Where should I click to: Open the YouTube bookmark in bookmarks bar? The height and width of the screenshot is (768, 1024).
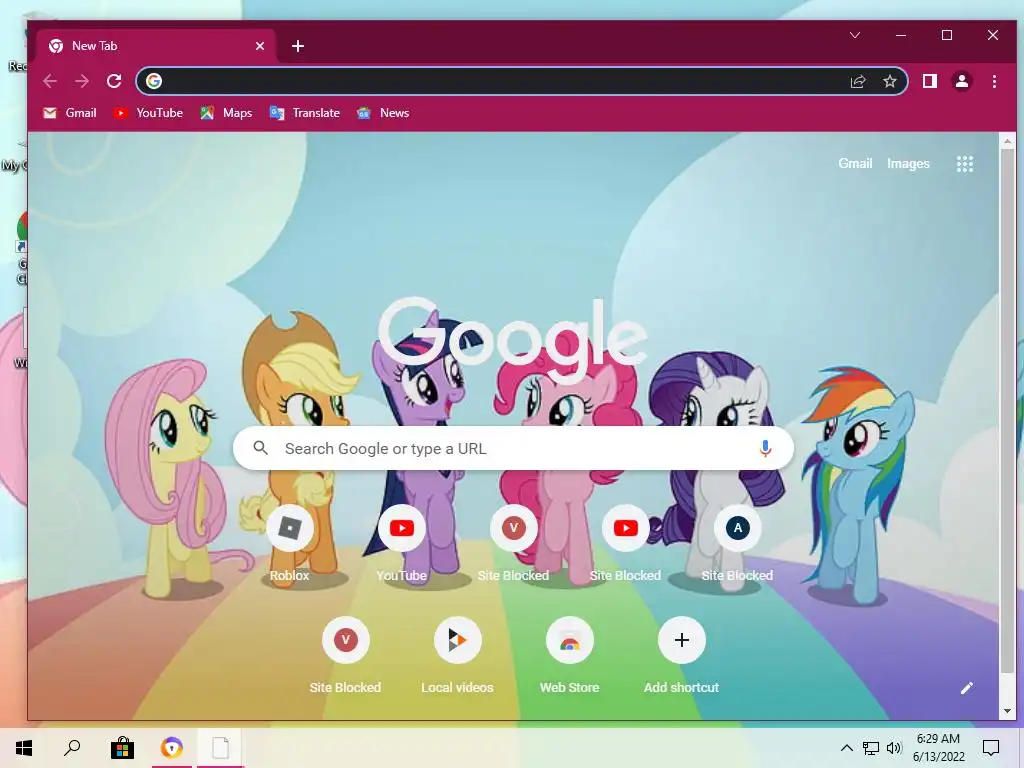pyautogui.click(x=148, y=113)
